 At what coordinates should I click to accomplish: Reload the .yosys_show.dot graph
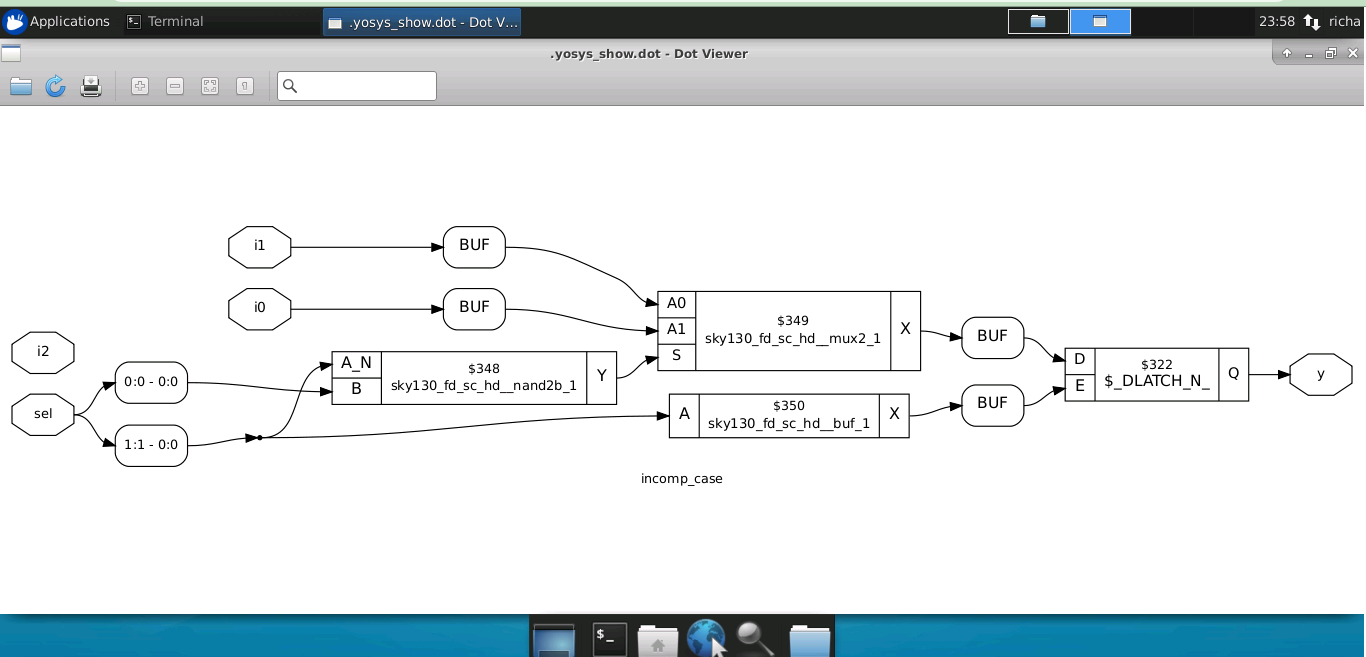click(x=55, y=86)
